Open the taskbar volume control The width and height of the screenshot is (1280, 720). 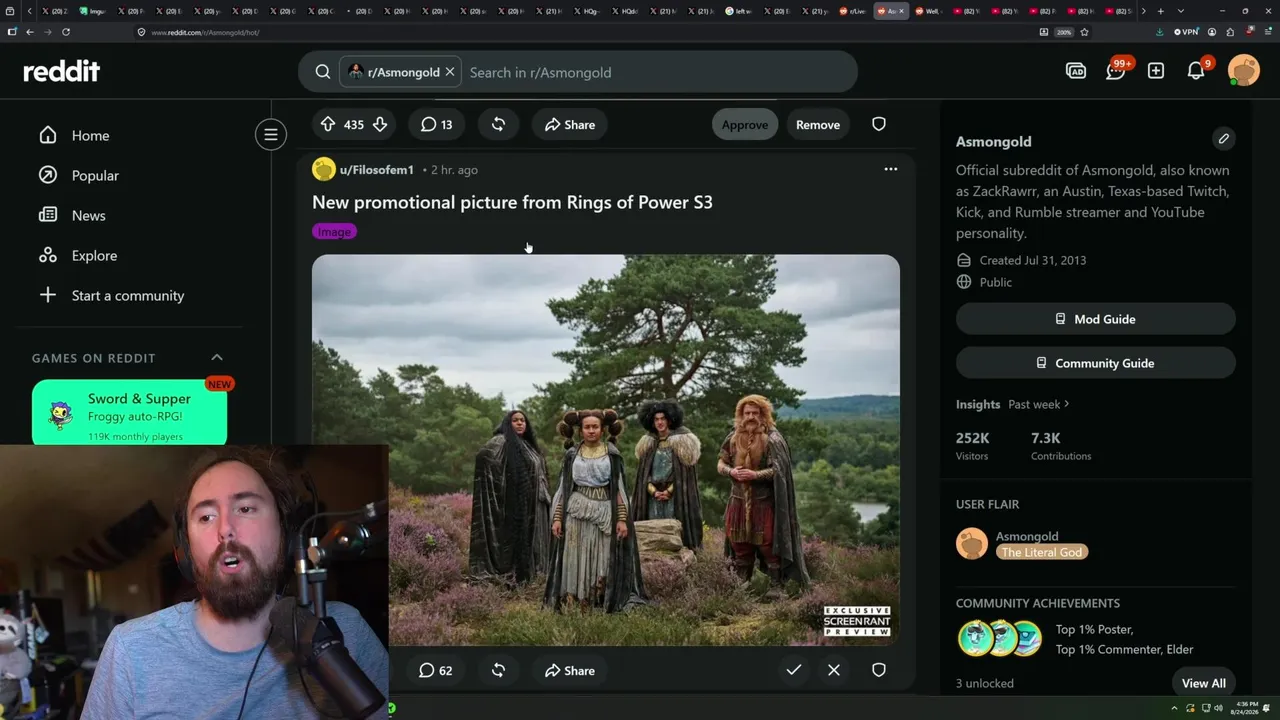click(x=1217, y=708)
